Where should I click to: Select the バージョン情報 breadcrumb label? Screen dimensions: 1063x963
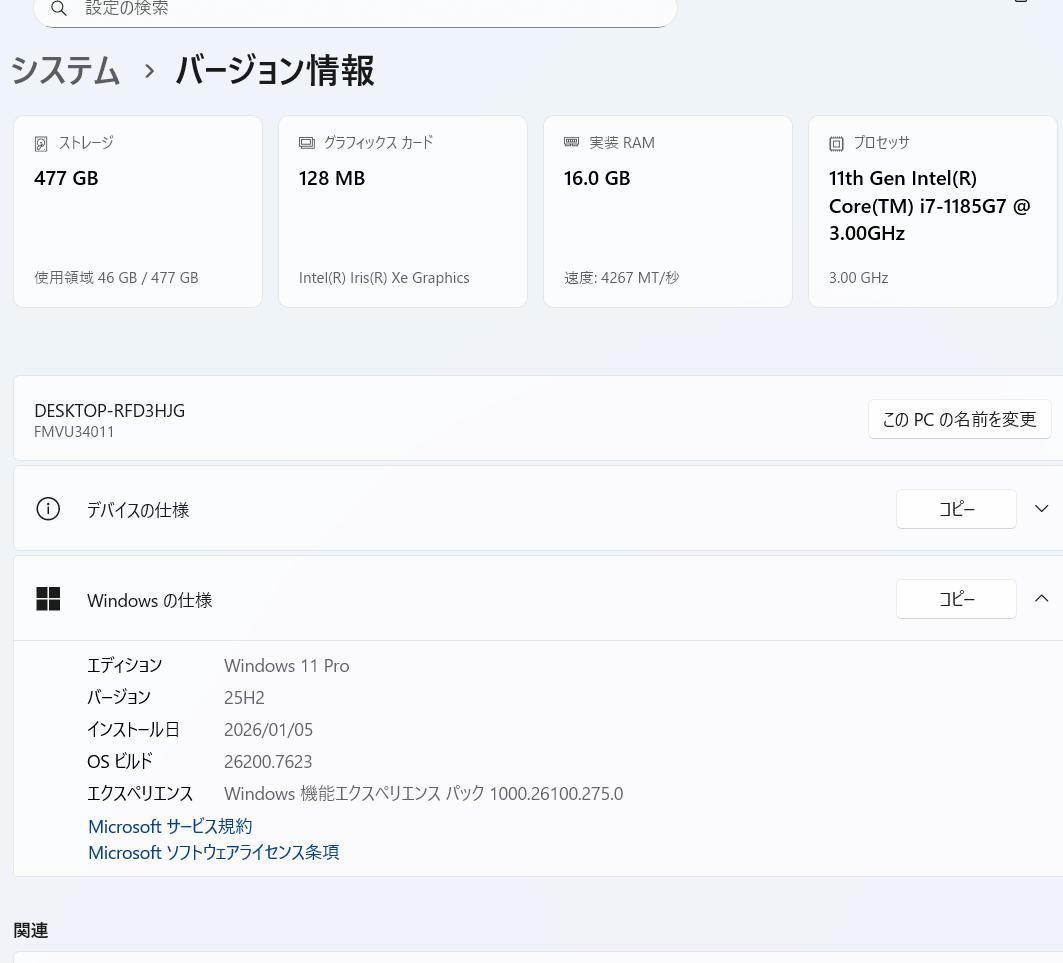click(274, 70)
